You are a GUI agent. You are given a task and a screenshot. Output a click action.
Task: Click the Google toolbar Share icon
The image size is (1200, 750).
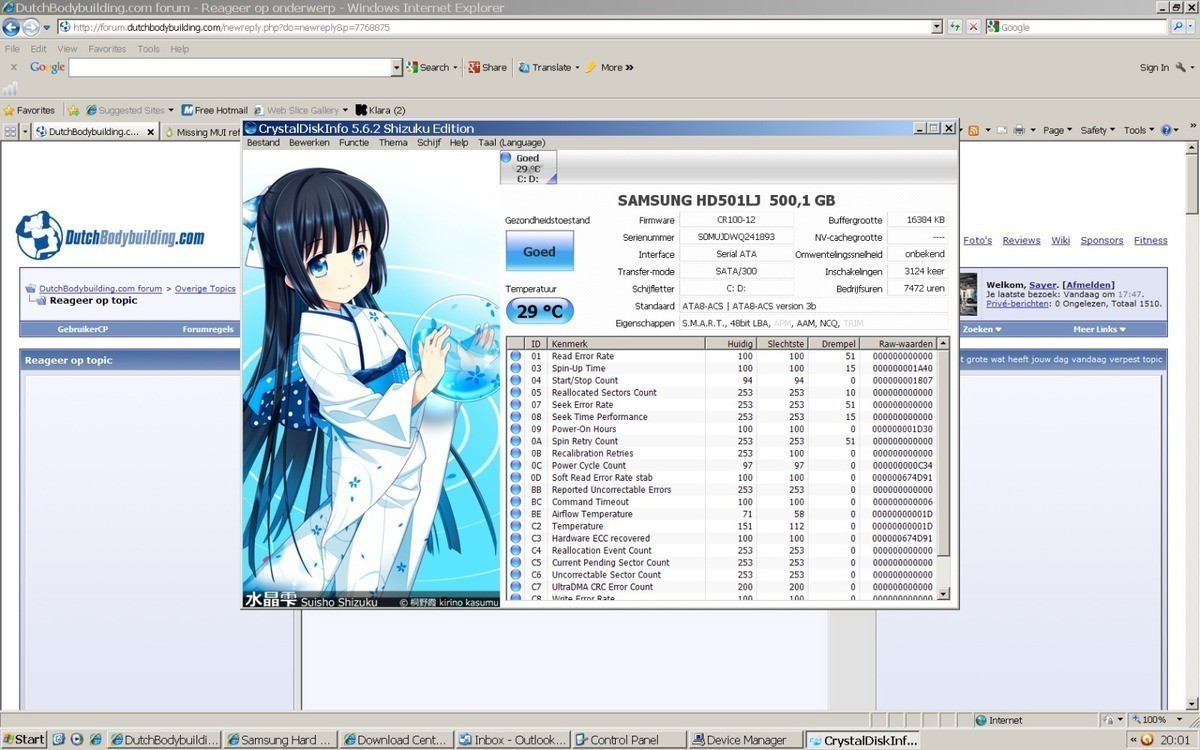click(x=487, y=68)
